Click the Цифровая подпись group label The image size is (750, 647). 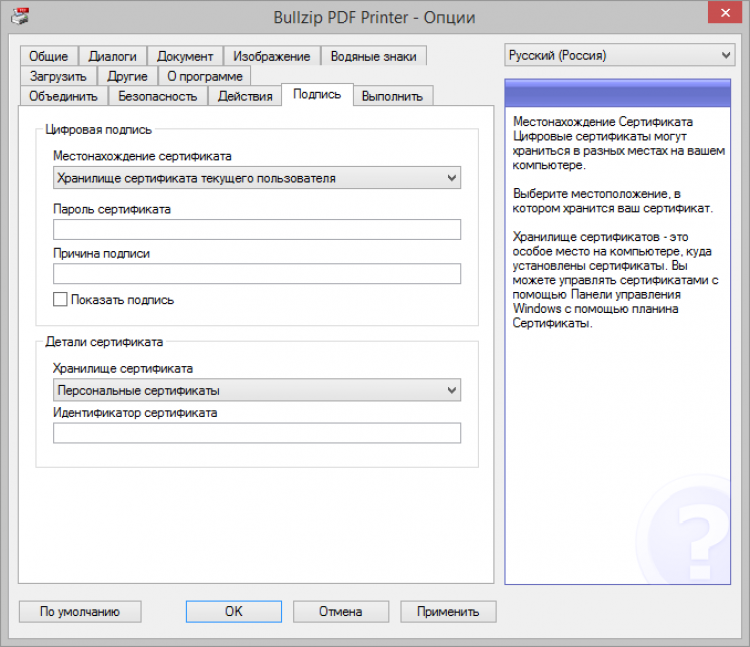pyautogui.click(x=99, y=130)
